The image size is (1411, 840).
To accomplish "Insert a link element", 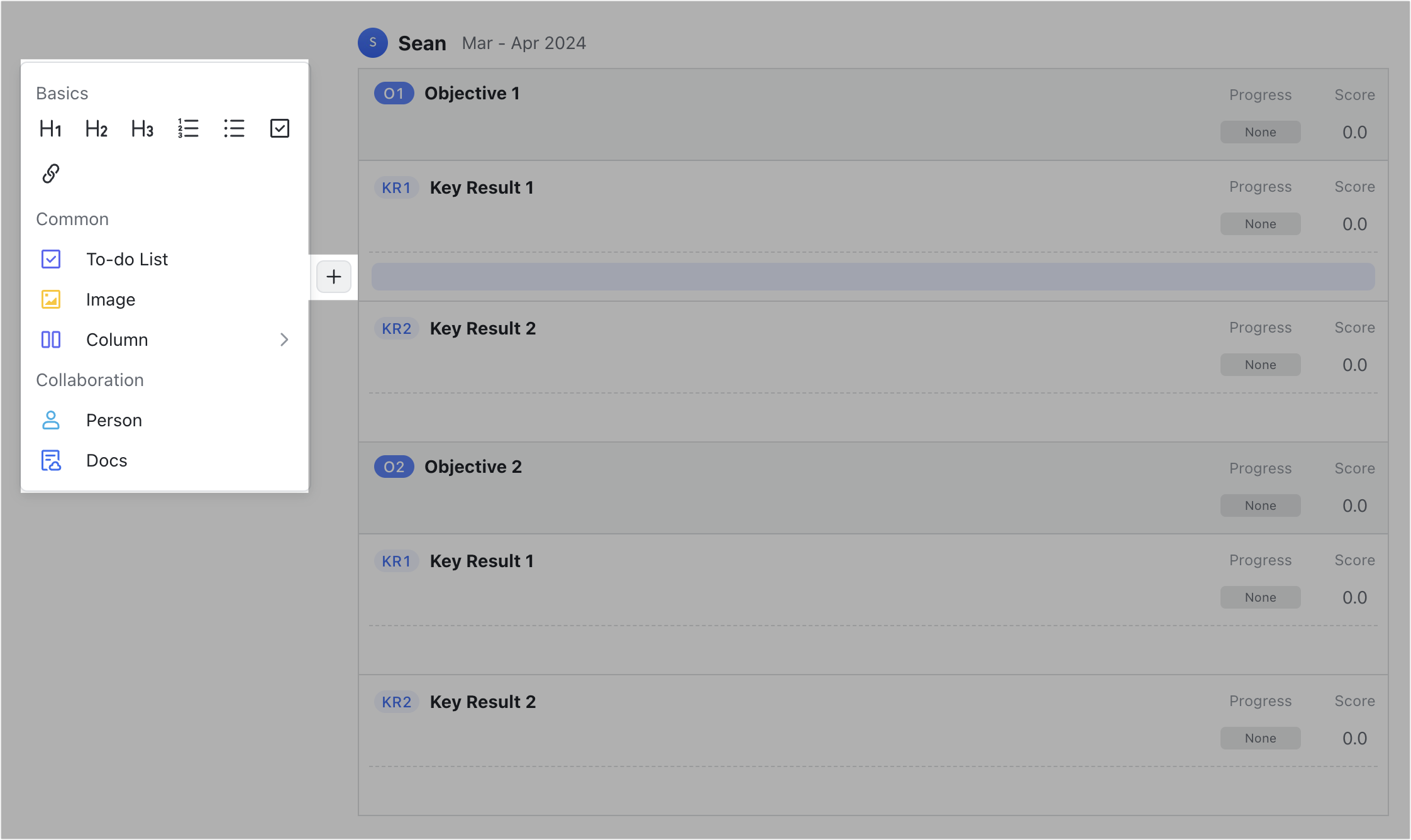I will pos(50,173).
